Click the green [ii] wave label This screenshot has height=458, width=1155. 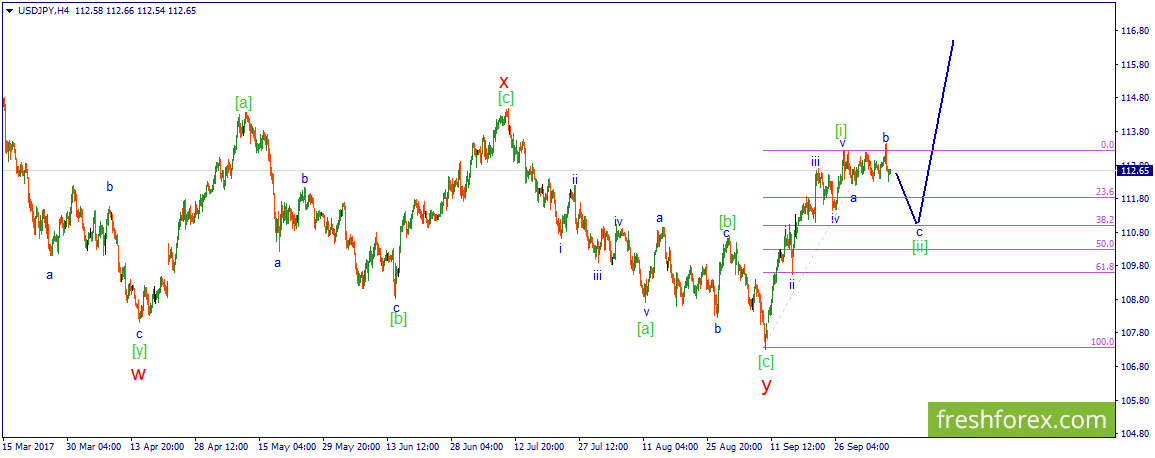pyautogui.click(x=919, y=247)
